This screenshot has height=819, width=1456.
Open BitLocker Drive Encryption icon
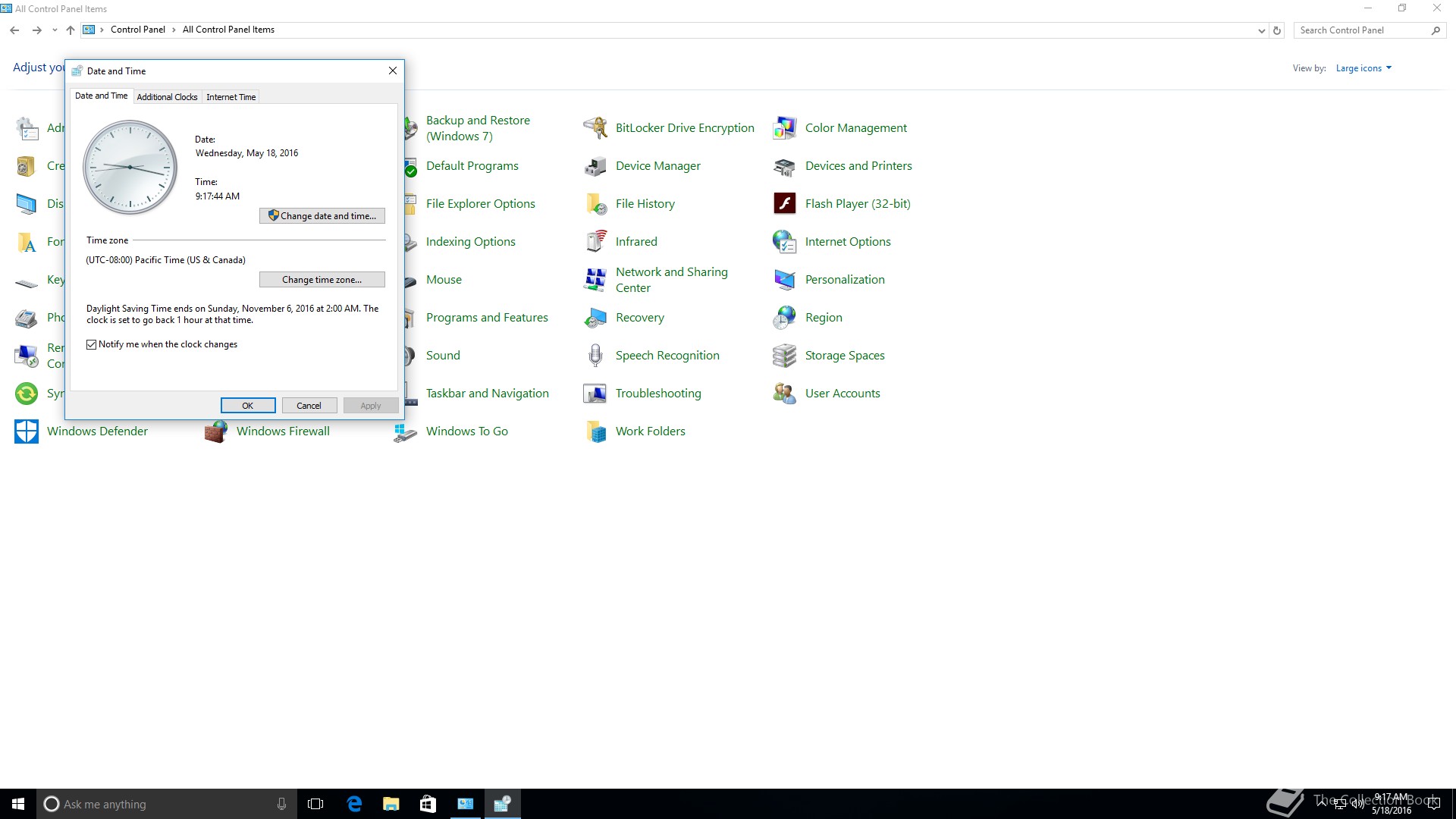point(595,128)
